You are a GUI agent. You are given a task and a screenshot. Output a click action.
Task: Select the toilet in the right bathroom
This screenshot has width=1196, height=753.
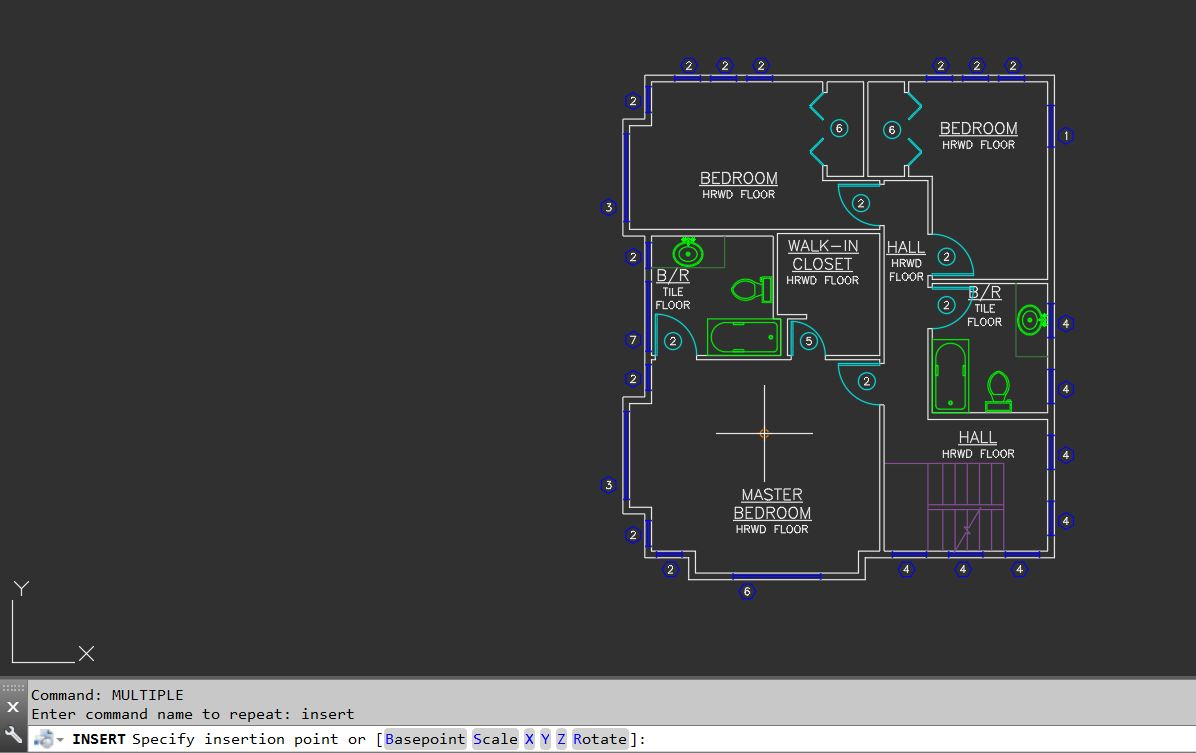(x=998, y=391)
